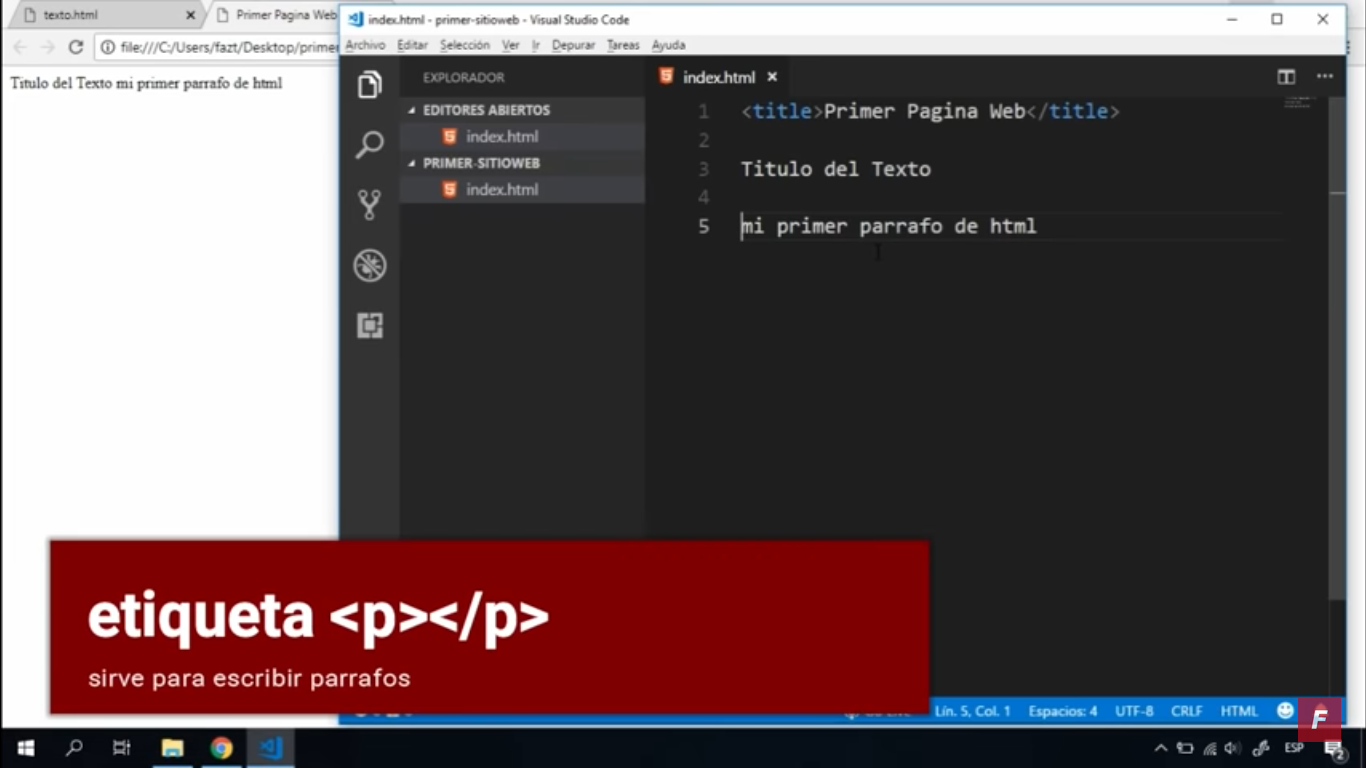This screenshot has height=768, width=1366.
Task: Change the HTML language mode
Action: point(1239,711)
